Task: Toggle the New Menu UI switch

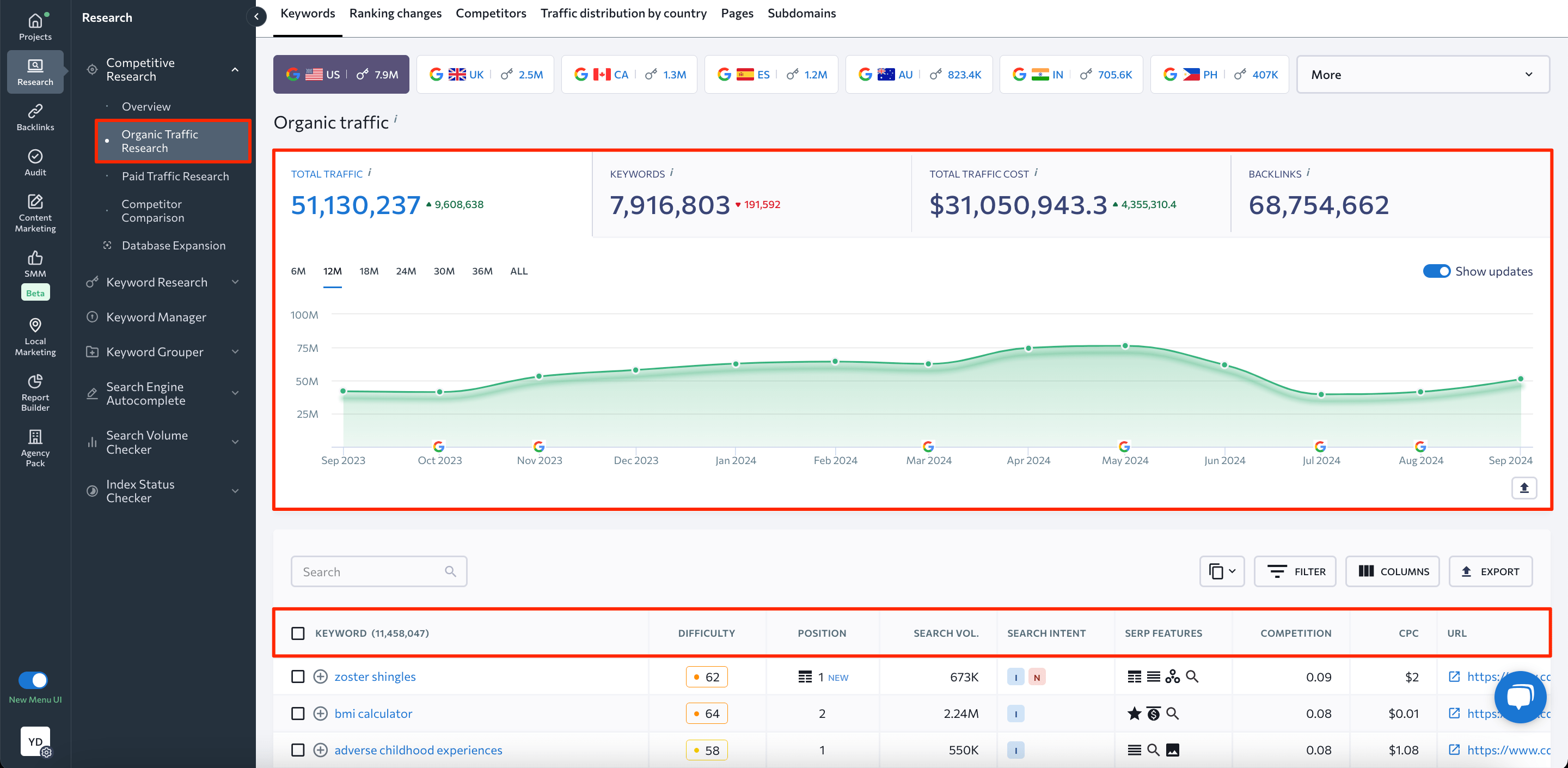Action: click(x=33, y=680)
